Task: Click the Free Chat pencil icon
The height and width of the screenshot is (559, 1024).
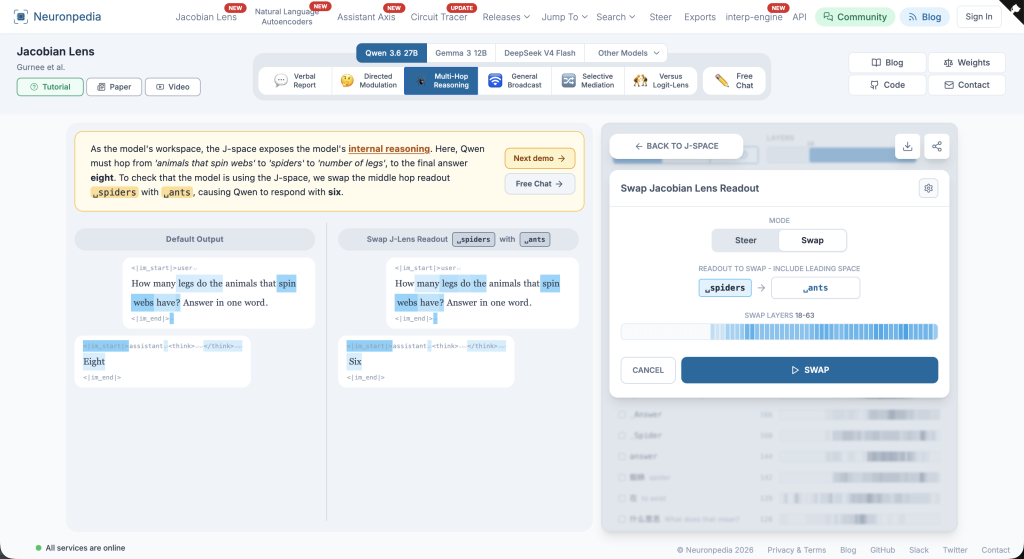Action: pyautogui.click(x=722, y=80)
